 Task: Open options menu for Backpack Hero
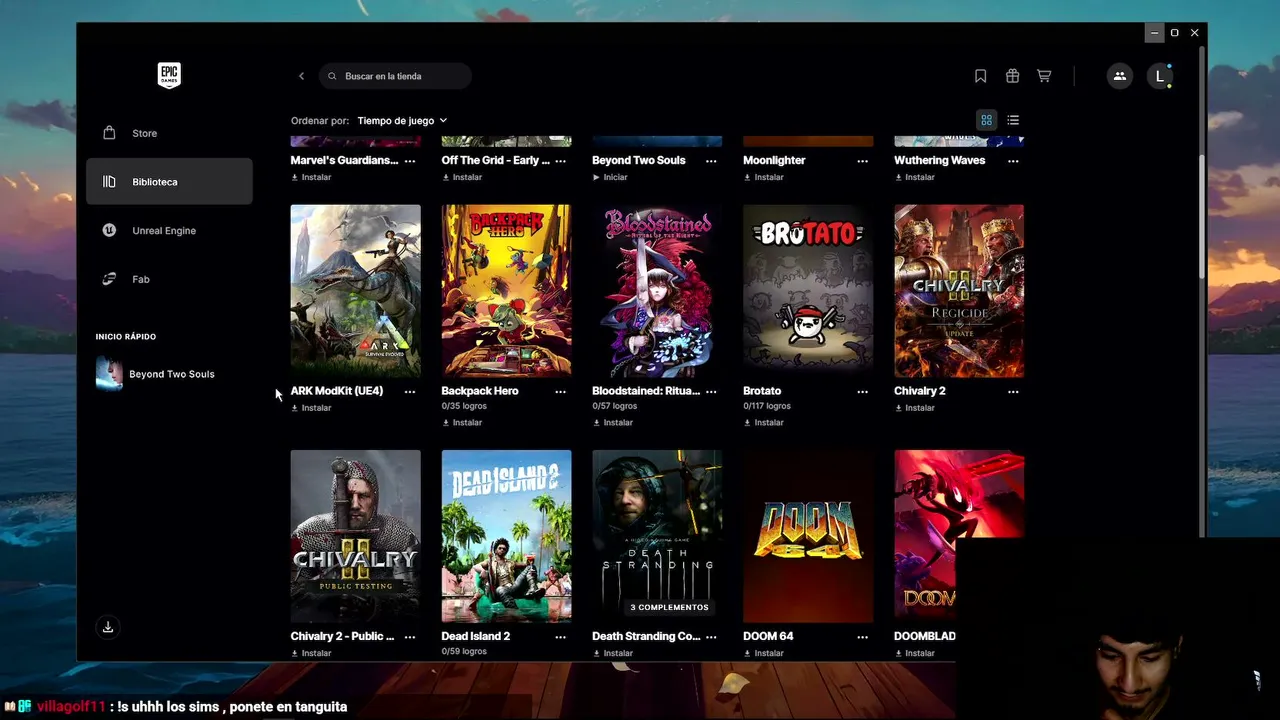560,391
